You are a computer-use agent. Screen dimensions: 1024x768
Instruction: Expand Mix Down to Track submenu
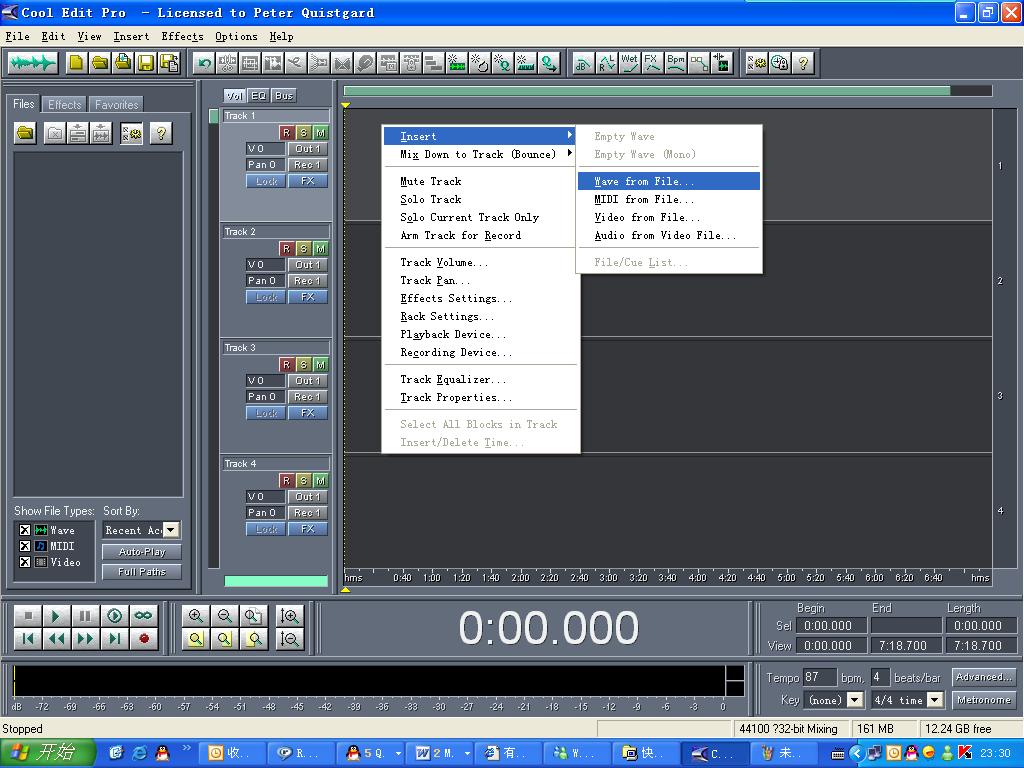coord(481,154)
